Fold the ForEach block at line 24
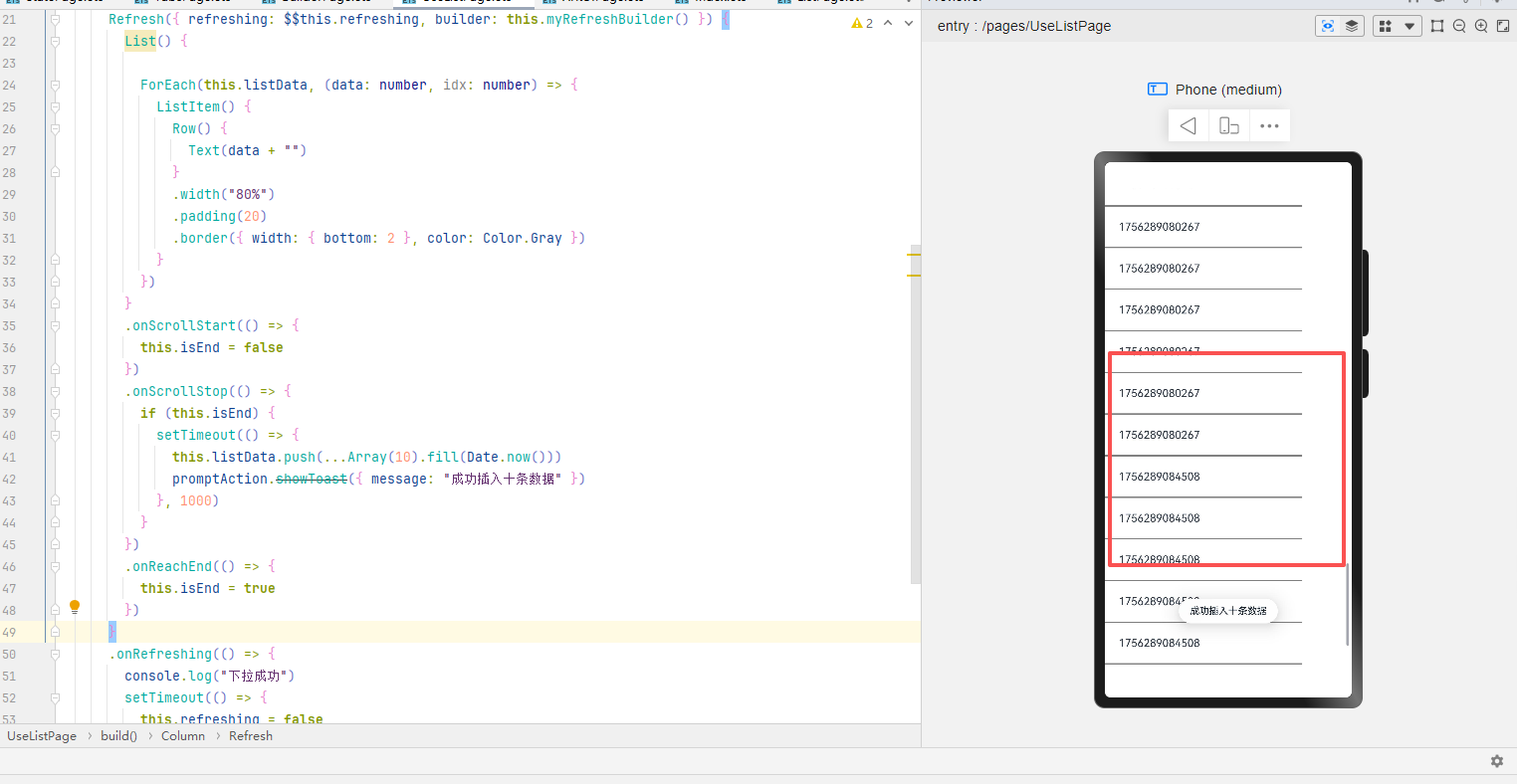1517x784 pixels. coord(55,86)
